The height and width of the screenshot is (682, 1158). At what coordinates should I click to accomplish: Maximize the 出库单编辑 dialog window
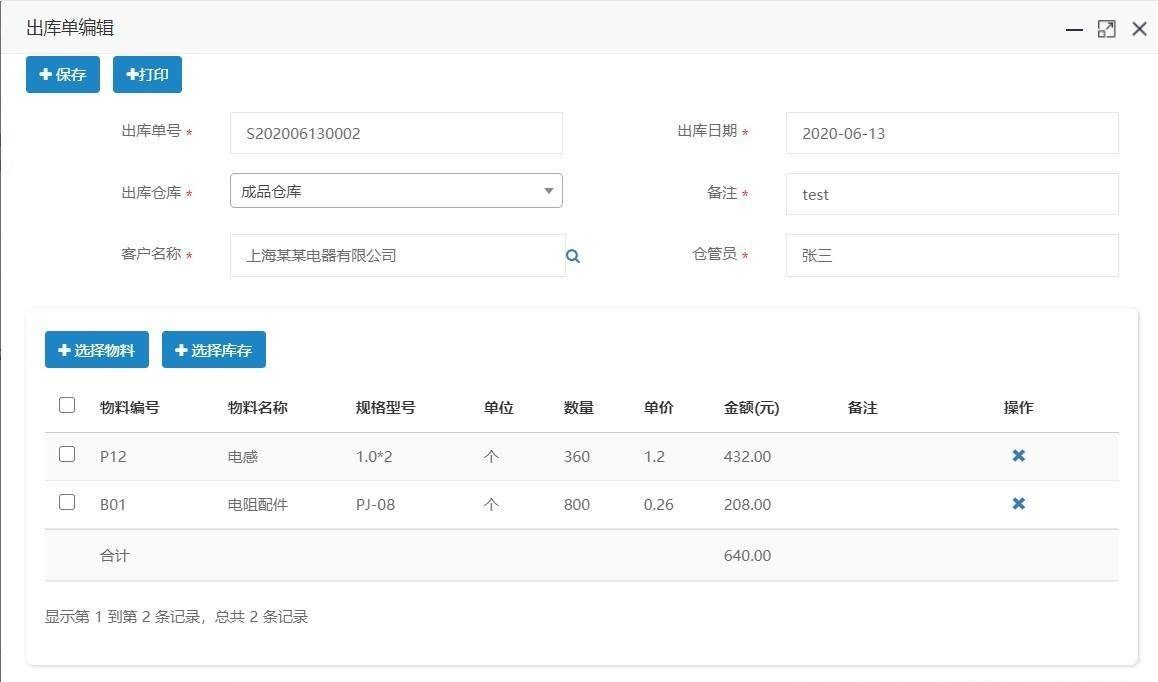coord(1106,29)
